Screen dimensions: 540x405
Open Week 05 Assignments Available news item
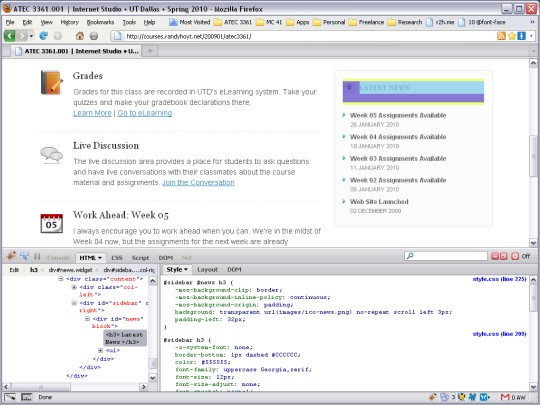(398, 115)
